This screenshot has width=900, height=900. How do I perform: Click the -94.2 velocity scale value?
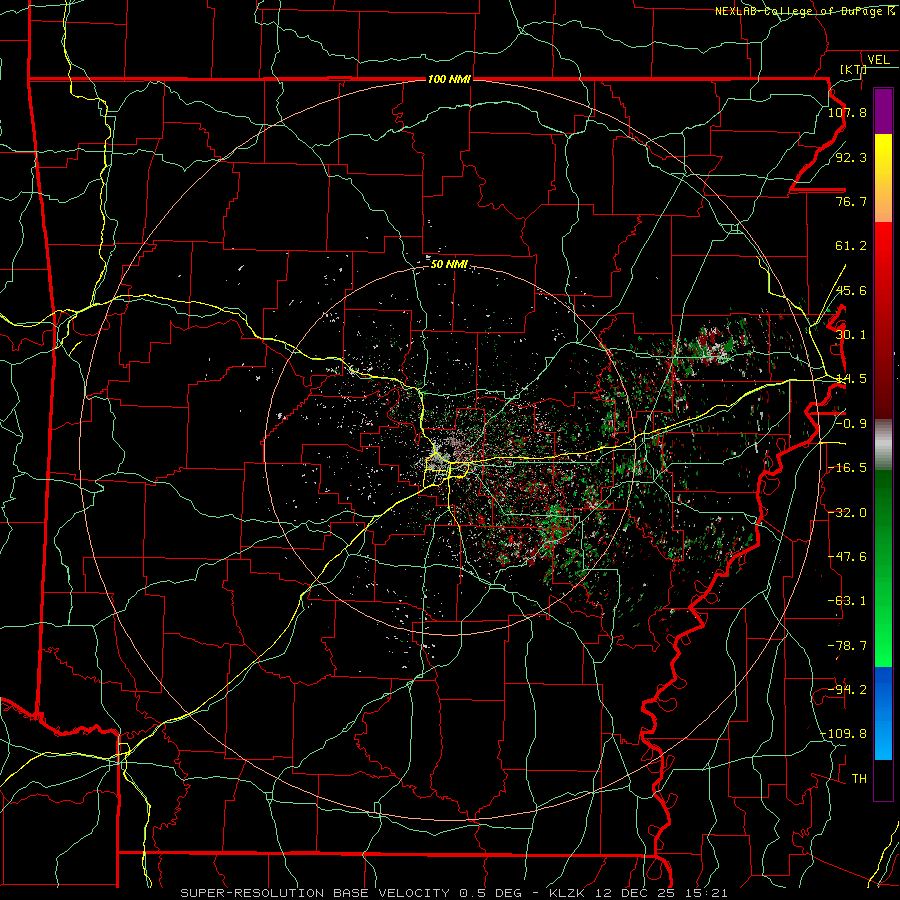tap(847, 690)
